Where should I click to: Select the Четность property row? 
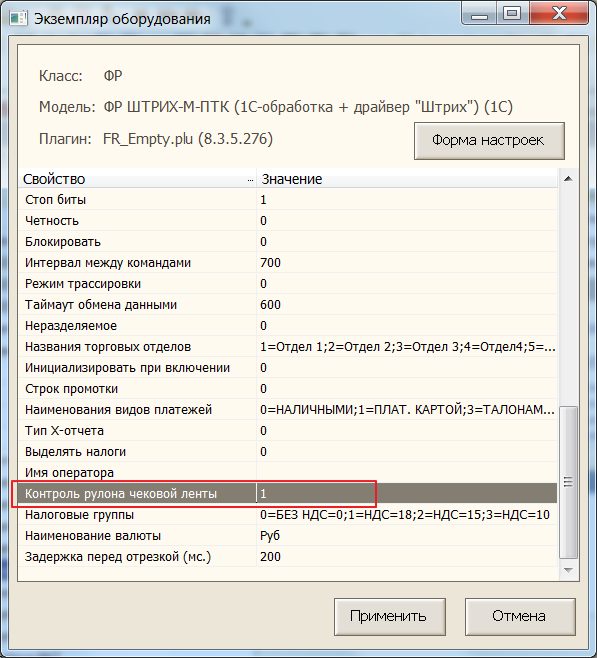(x=288, y=220)
